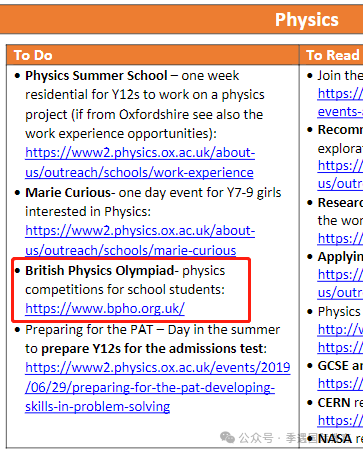Open the link beneath CERN item
363x453 pixels.
340,421
